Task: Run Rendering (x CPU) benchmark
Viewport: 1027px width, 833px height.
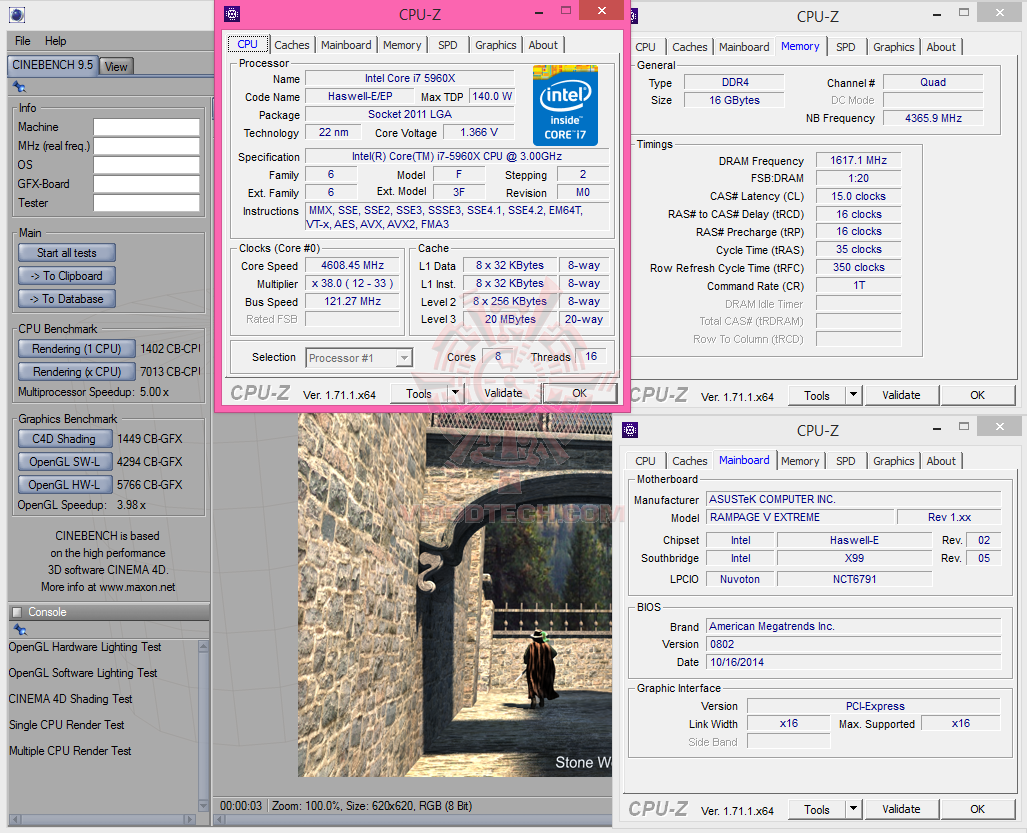Action: [77, 372]
